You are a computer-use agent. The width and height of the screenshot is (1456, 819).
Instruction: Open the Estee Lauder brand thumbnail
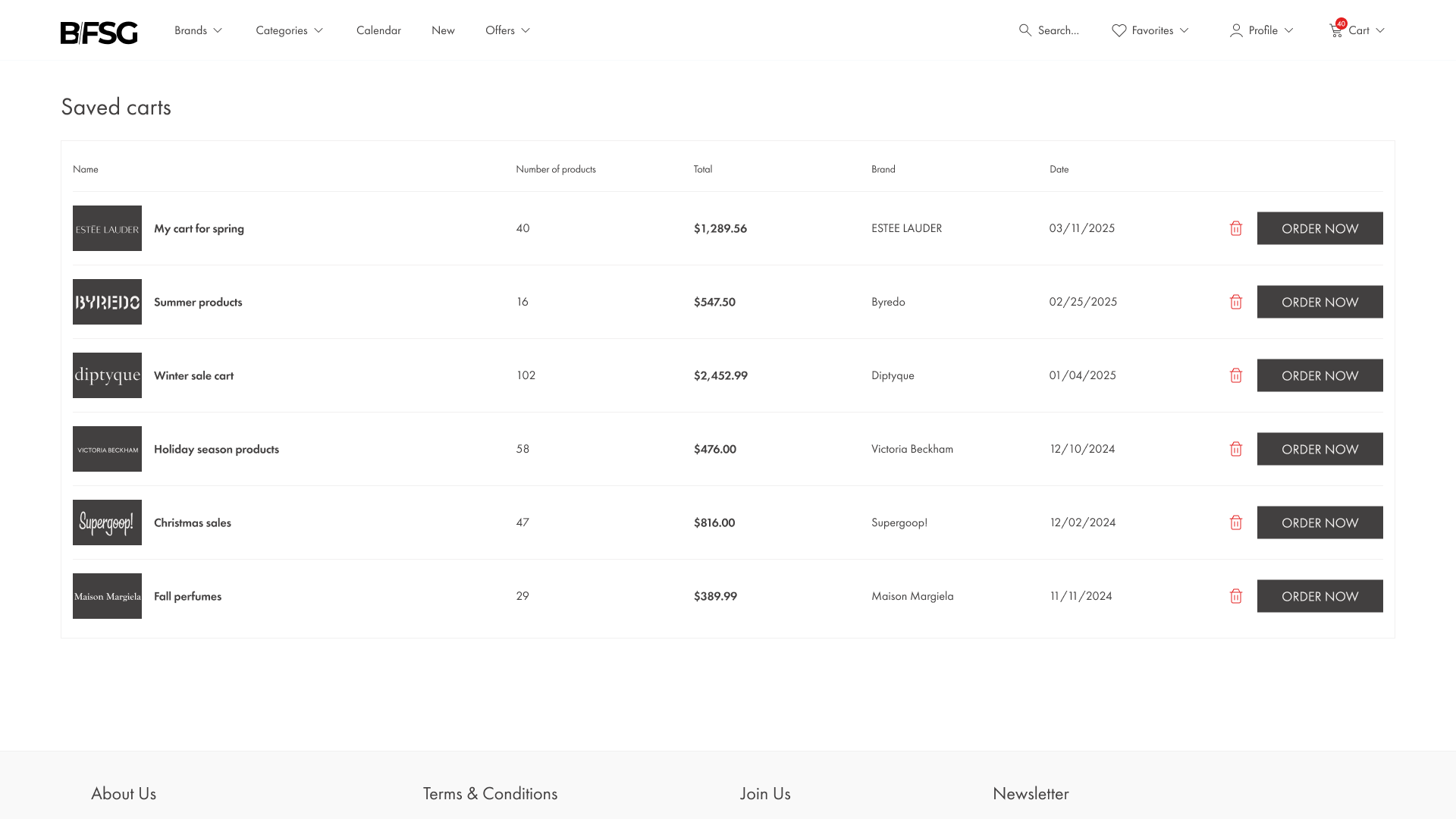tap(107, 228)
